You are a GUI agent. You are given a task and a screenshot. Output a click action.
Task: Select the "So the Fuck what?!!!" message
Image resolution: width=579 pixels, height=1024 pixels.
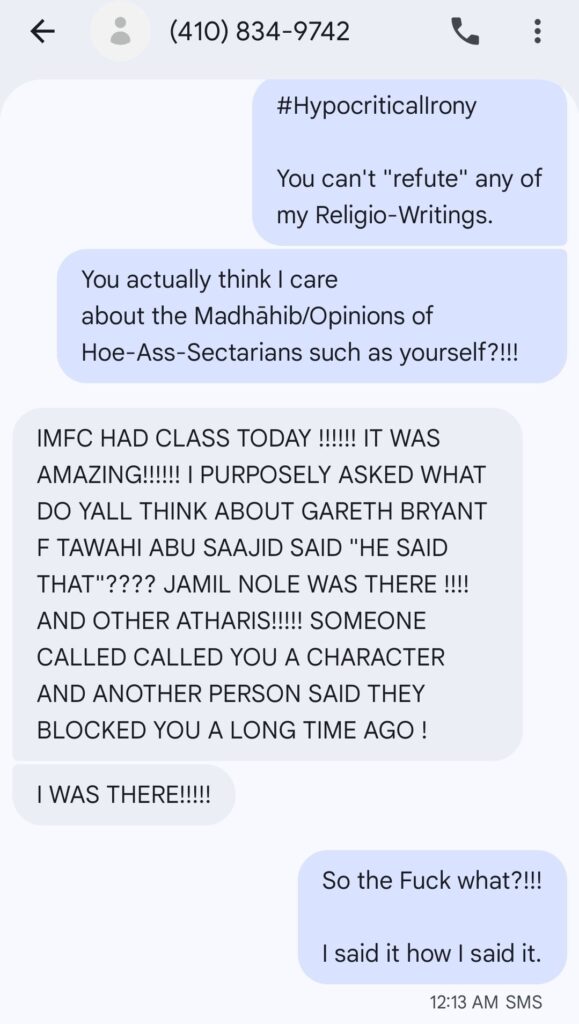pos(432,916)
